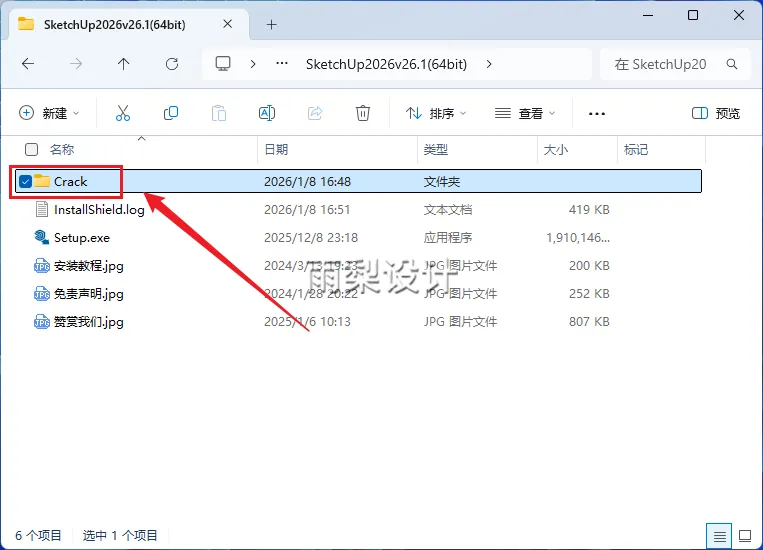Click the 应用程序 type cell
Image resolution: width=763 pixels, height=550 pixels.
click(x=448, y=238)
